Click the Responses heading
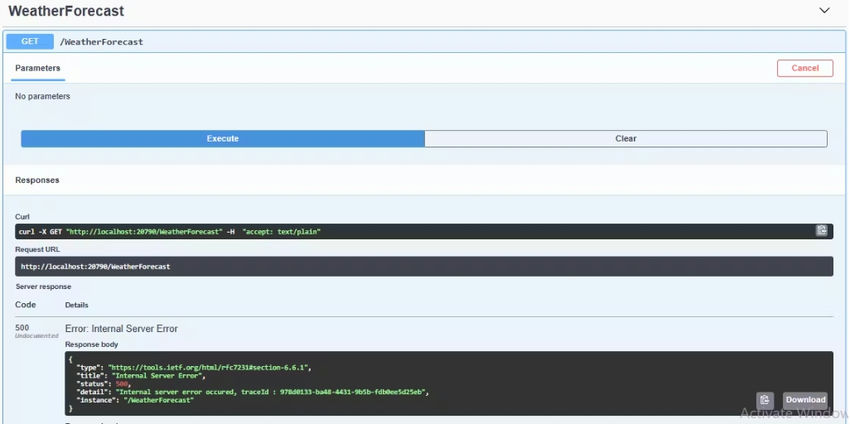 point(37,180)
